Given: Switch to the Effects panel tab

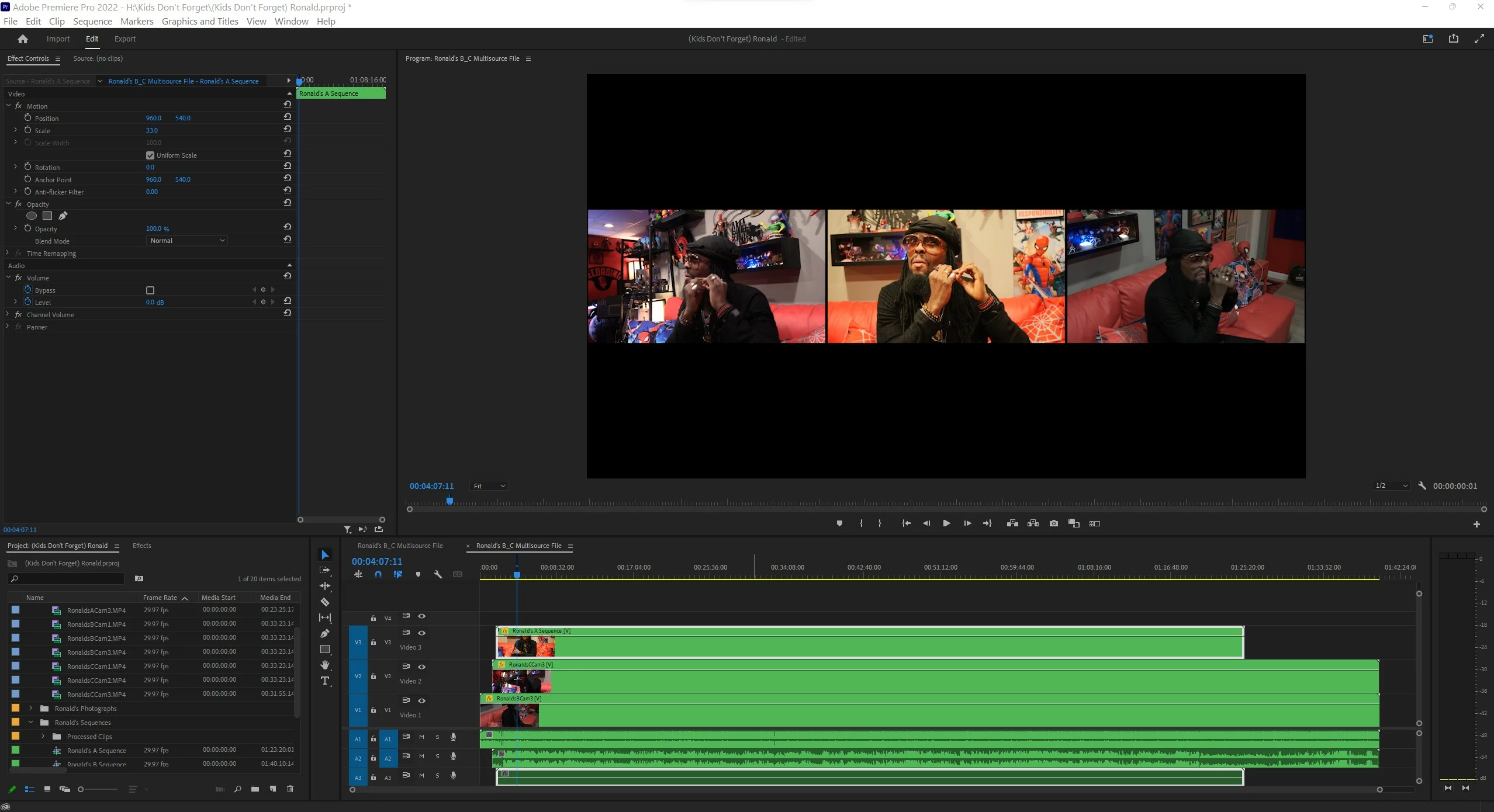Looking at the screenshot, I should (141, 546).
